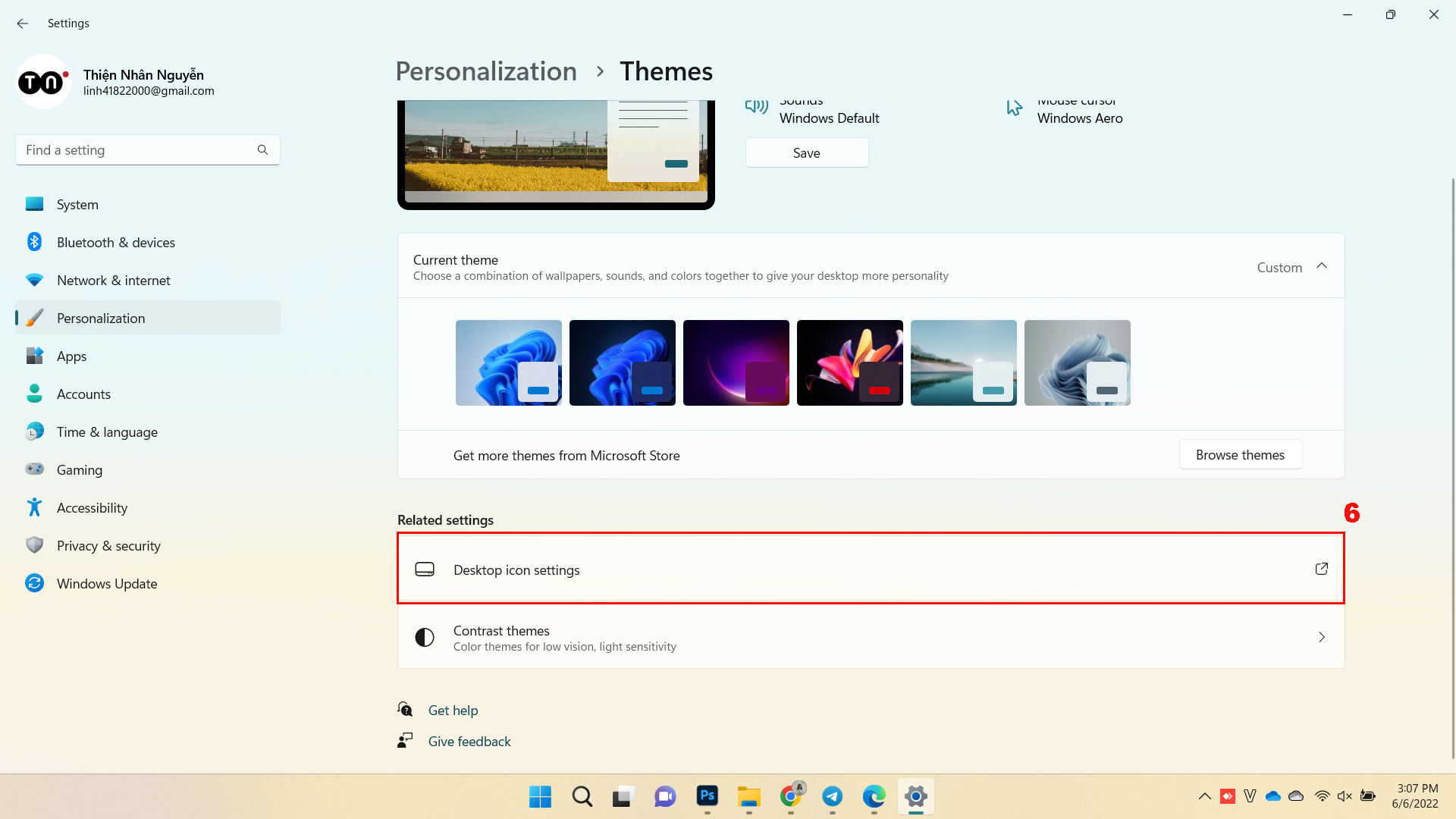The image size is (1456, 819).
Task: Open the Windows Start menu
Action: tap(540, 796)
